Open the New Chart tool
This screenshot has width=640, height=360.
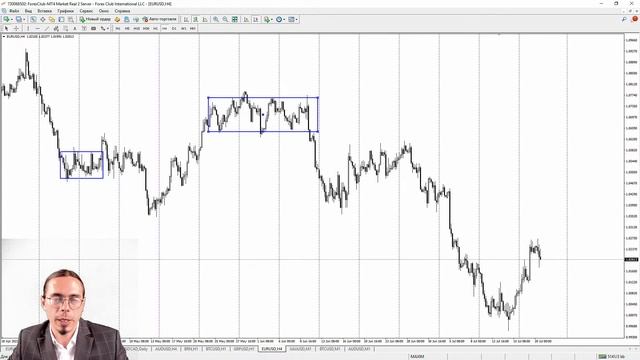tap(6, 19)
